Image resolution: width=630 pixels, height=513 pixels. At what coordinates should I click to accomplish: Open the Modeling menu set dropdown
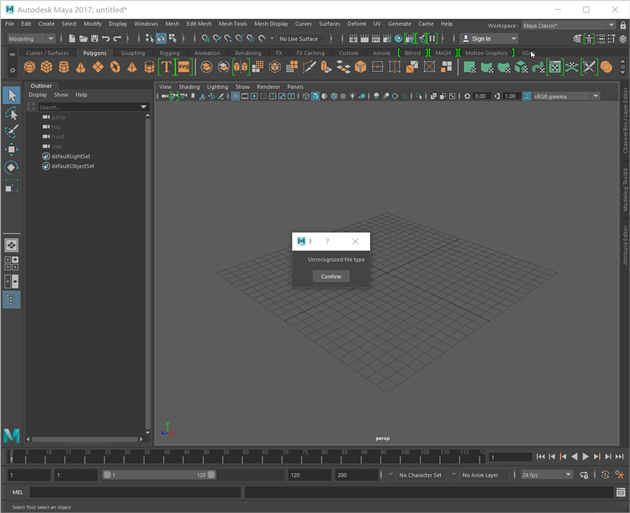pyautogui.click(x=30, y=39)
